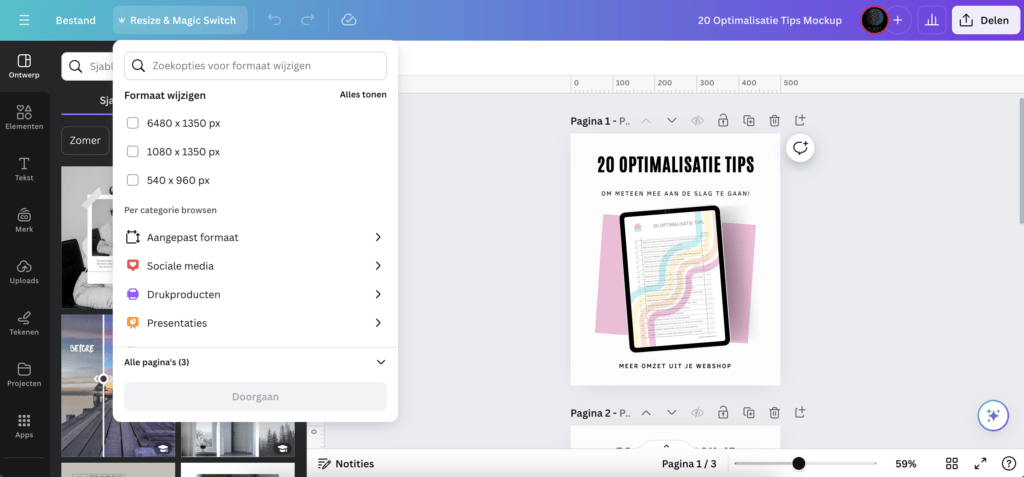The width and height of the screenshot is (1024, 477).
Task: Open the Elementen panel in sidebar
Action: [24, 116]
